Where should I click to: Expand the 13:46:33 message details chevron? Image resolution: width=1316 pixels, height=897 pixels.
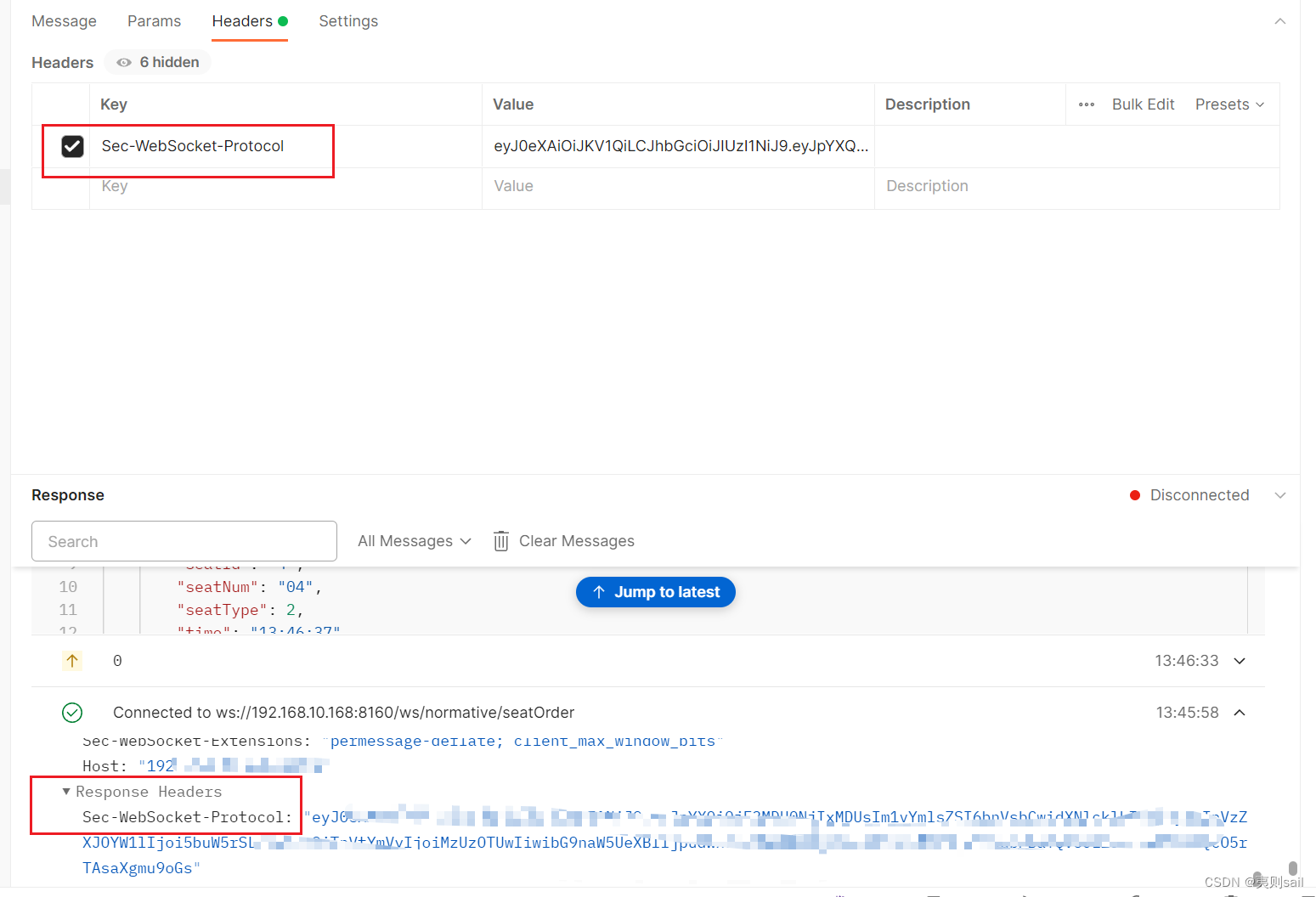(1239, 660)
